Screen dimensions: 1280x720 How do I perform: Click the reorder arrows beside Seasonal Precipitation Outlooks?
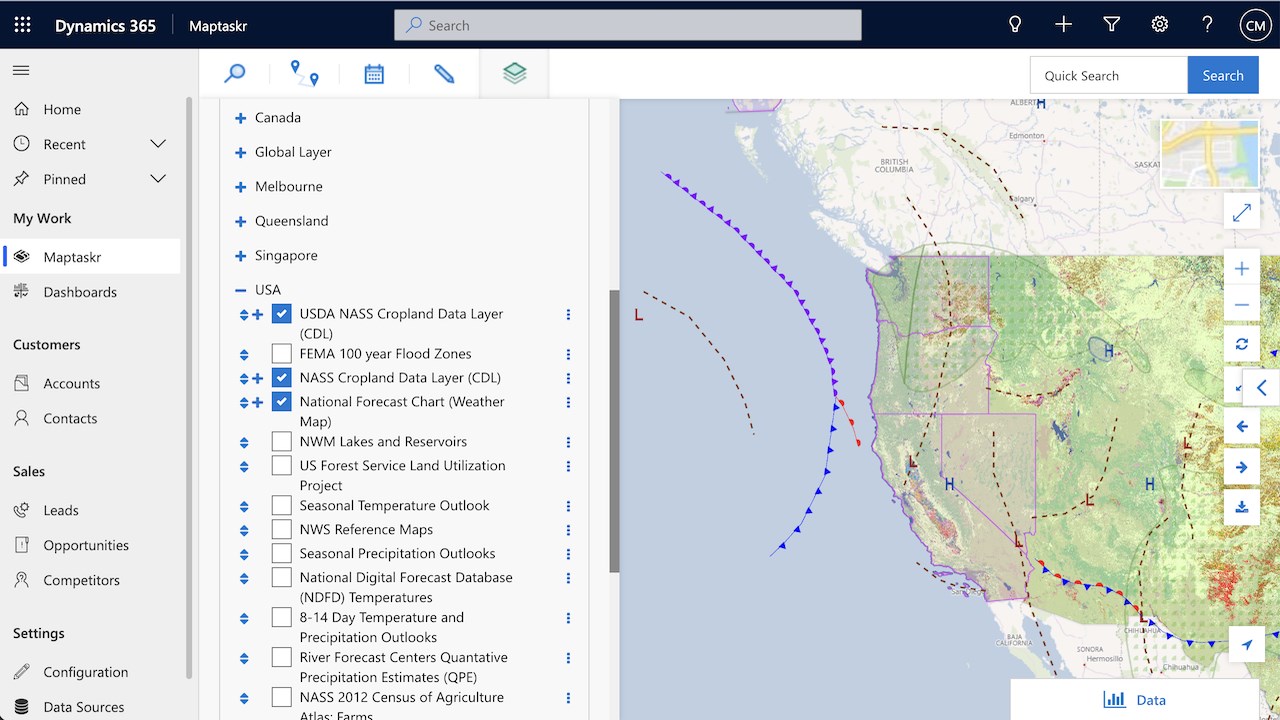pyautogui.click(x=244, y=554)
